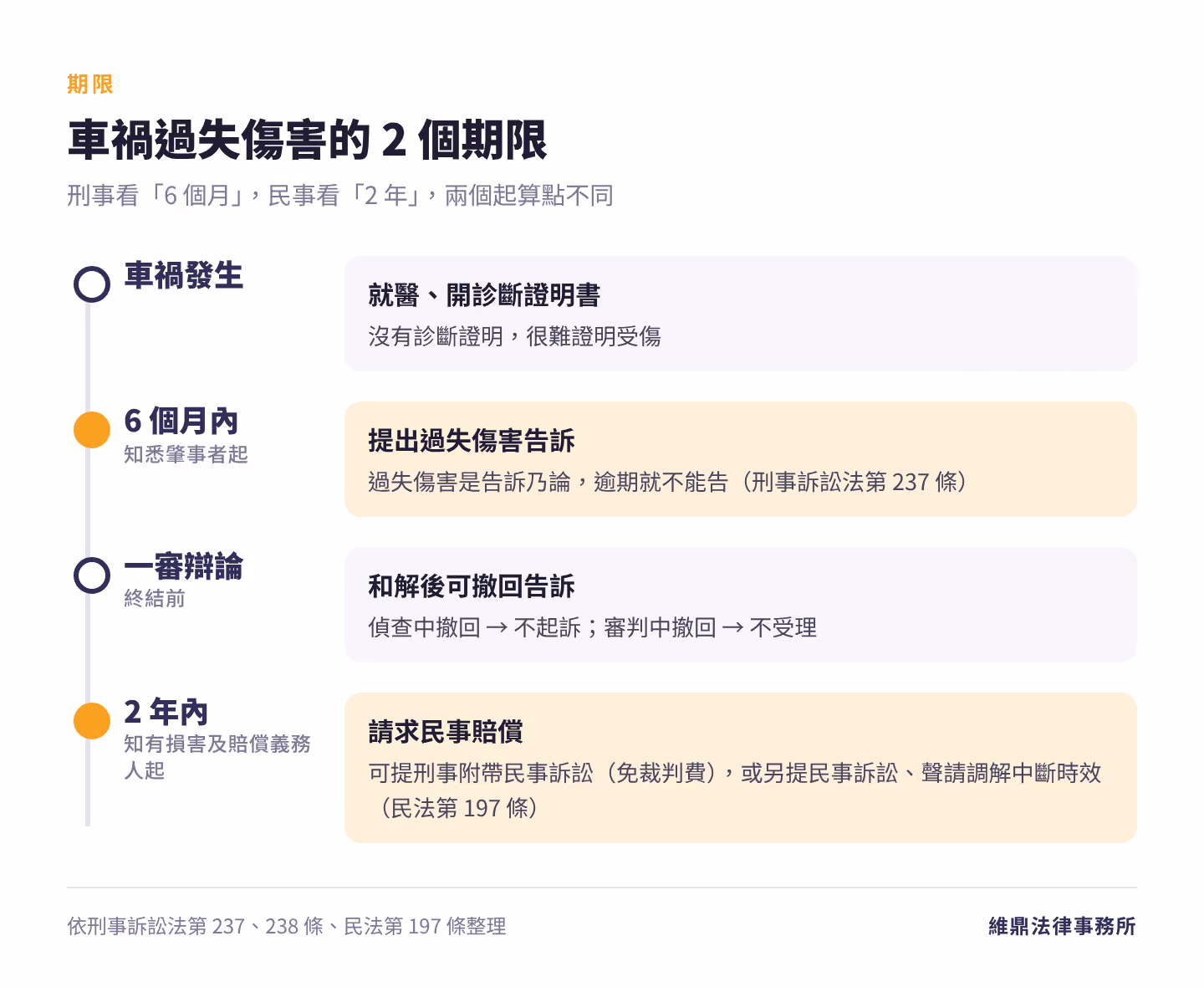Click the 終結前 caption

(155, 598)
